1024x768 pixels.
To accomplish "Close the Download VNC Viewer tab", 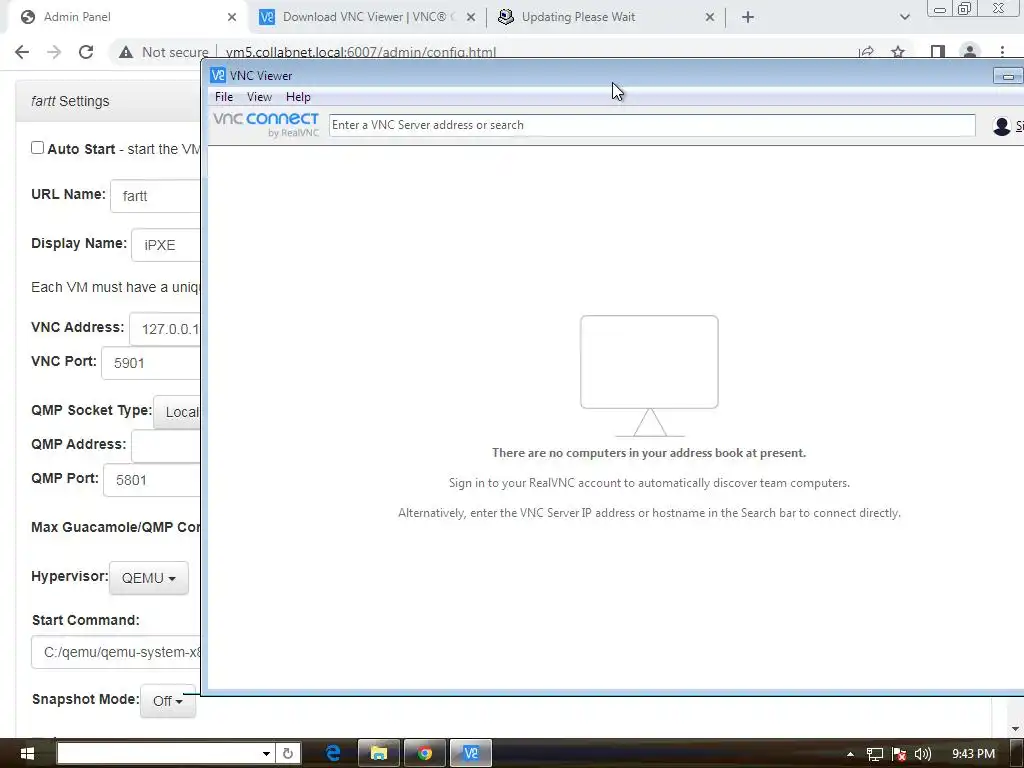I will pos(471,17).
